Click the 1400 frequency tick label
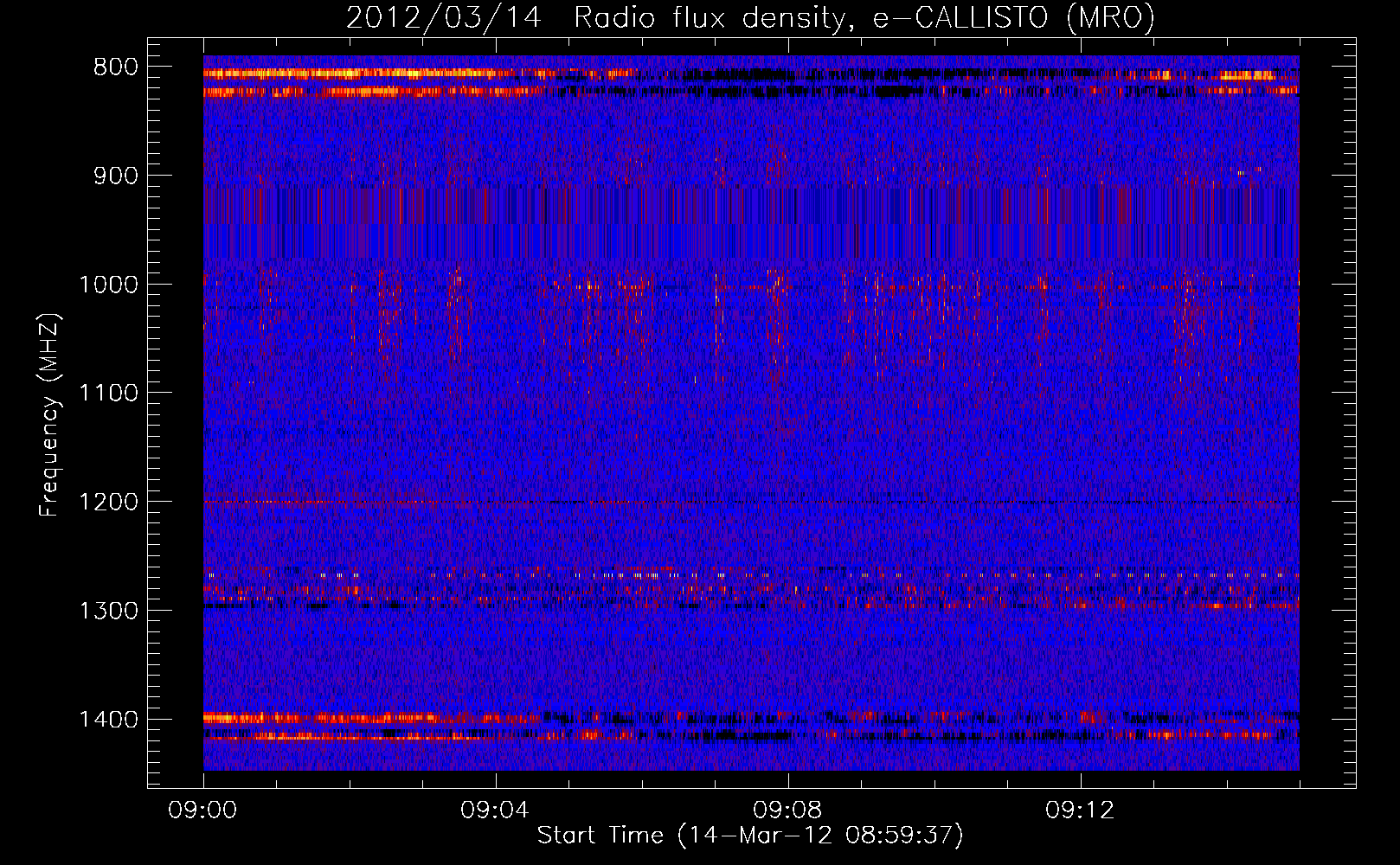Image resolution: width=1400 pixels, height=865 pixels. (x=108, y=720)
